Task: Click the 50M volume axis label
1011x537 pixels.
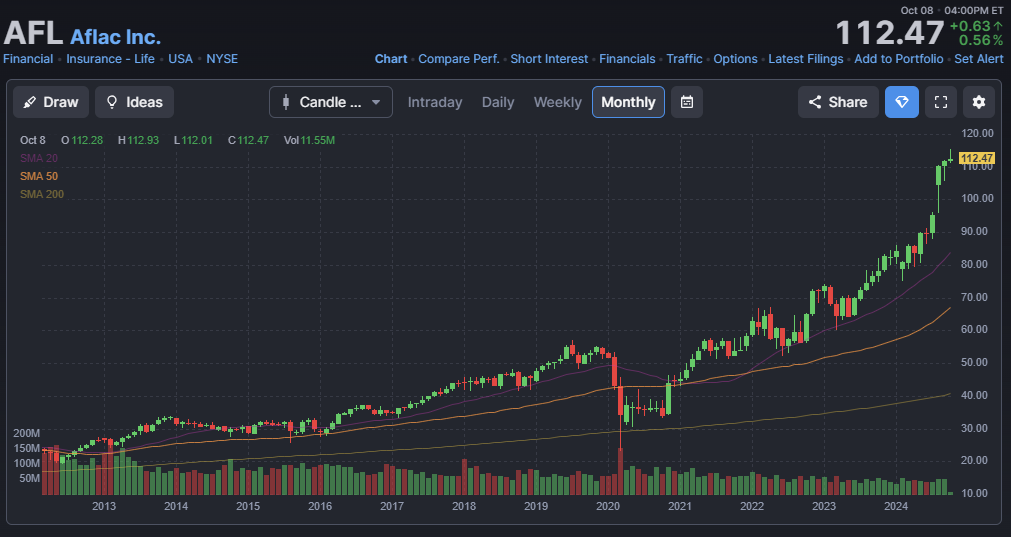Action: [30, 478]
